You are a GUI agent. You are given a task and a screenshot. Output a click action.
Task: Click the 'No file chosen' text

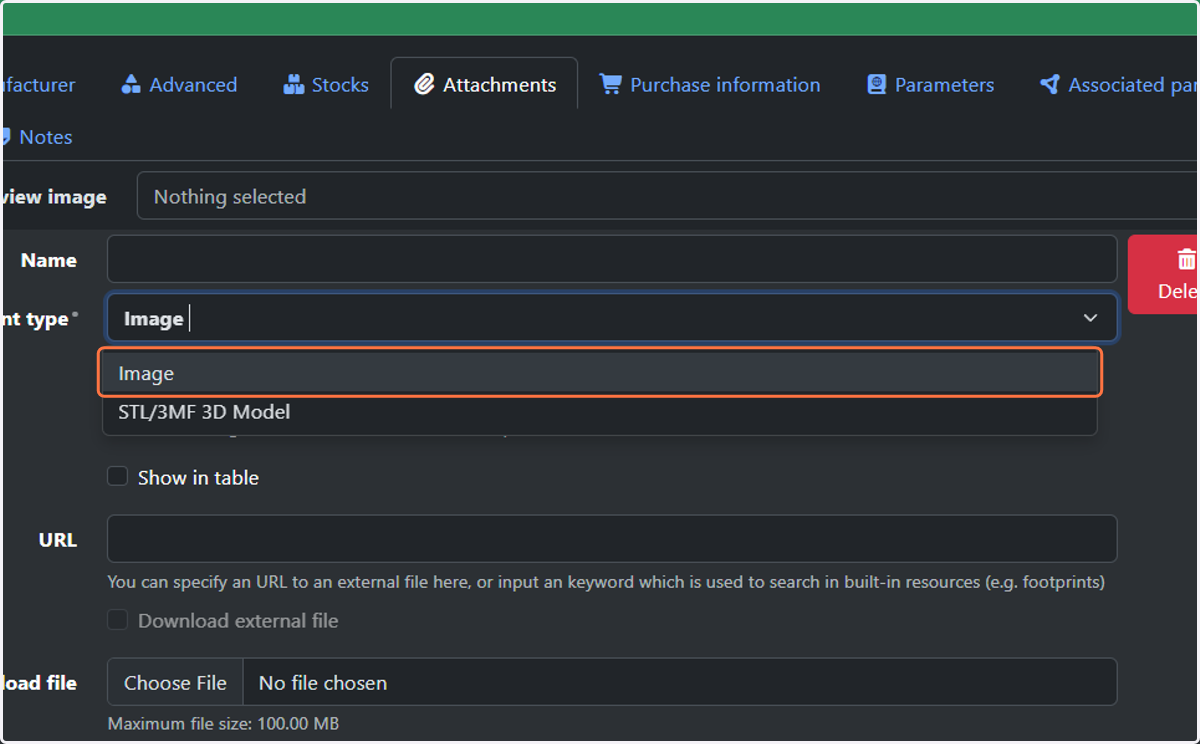pos(323,683)
